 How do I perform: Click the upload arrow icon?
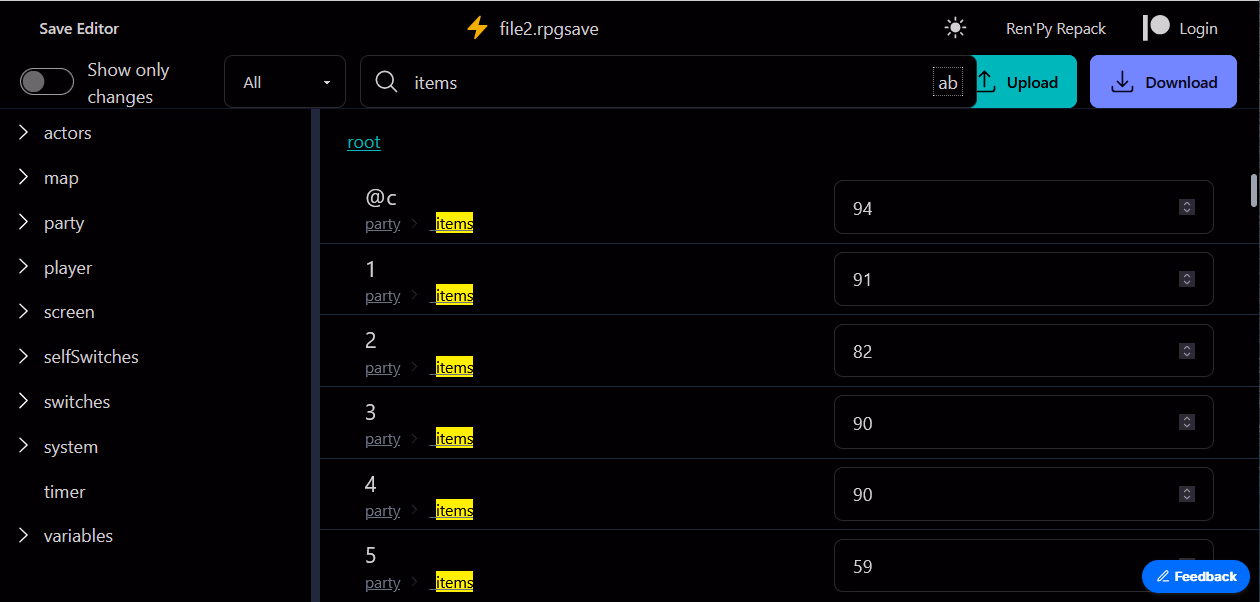[986, 82]
